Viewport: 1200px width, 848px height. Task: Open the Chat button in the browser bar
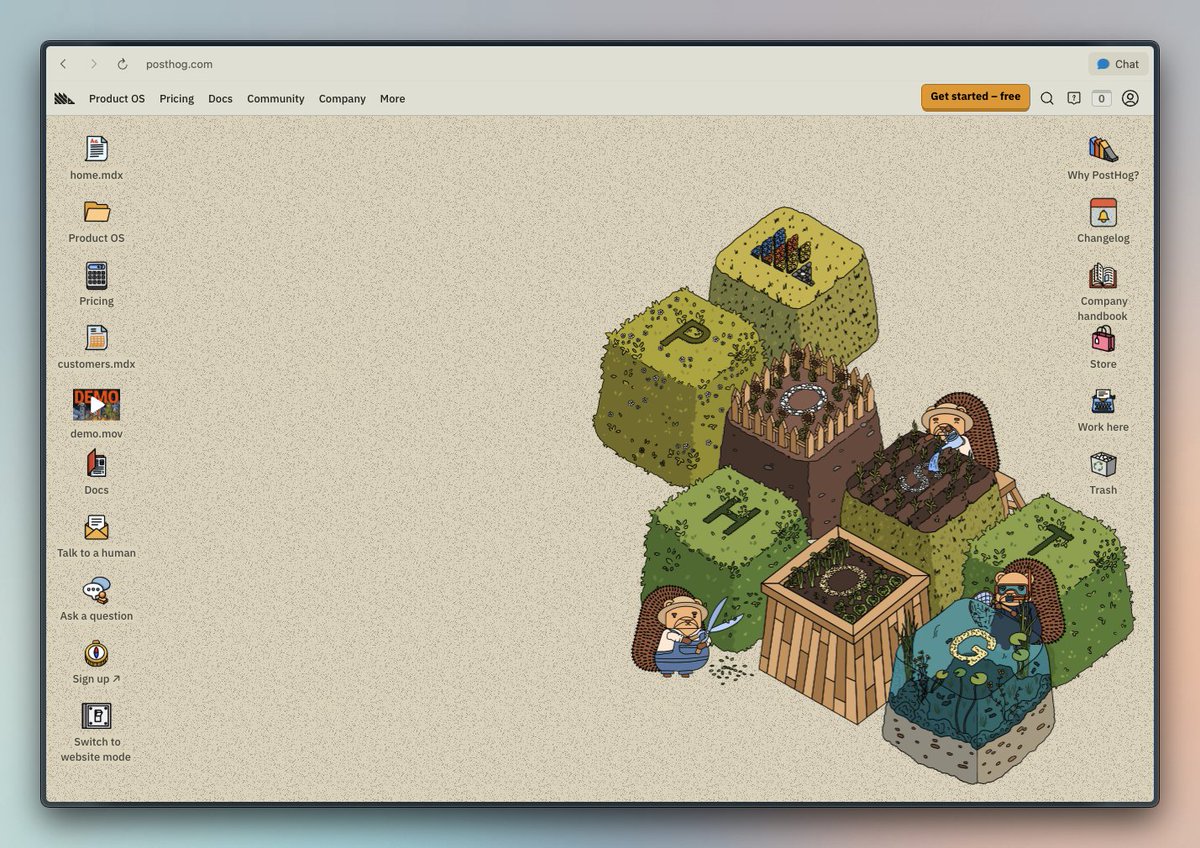pyautogui.click(x=1118, y=64)
